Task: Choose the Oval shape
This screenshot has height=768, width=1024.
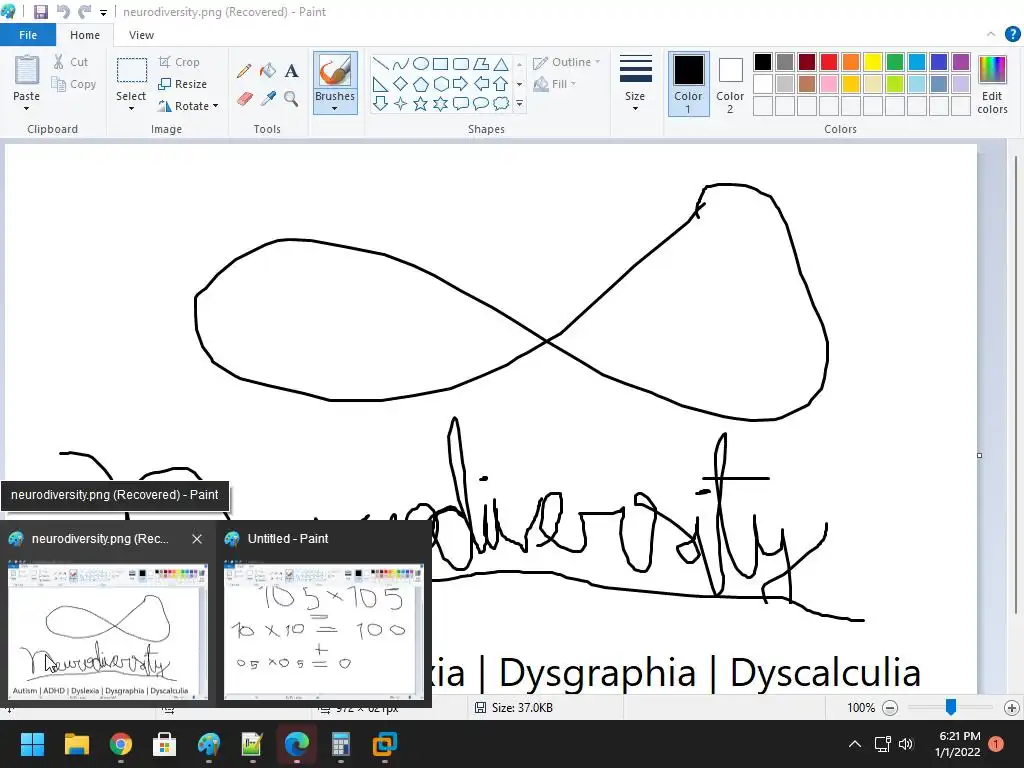Action: pyautogui.click(x=421, y=64)
